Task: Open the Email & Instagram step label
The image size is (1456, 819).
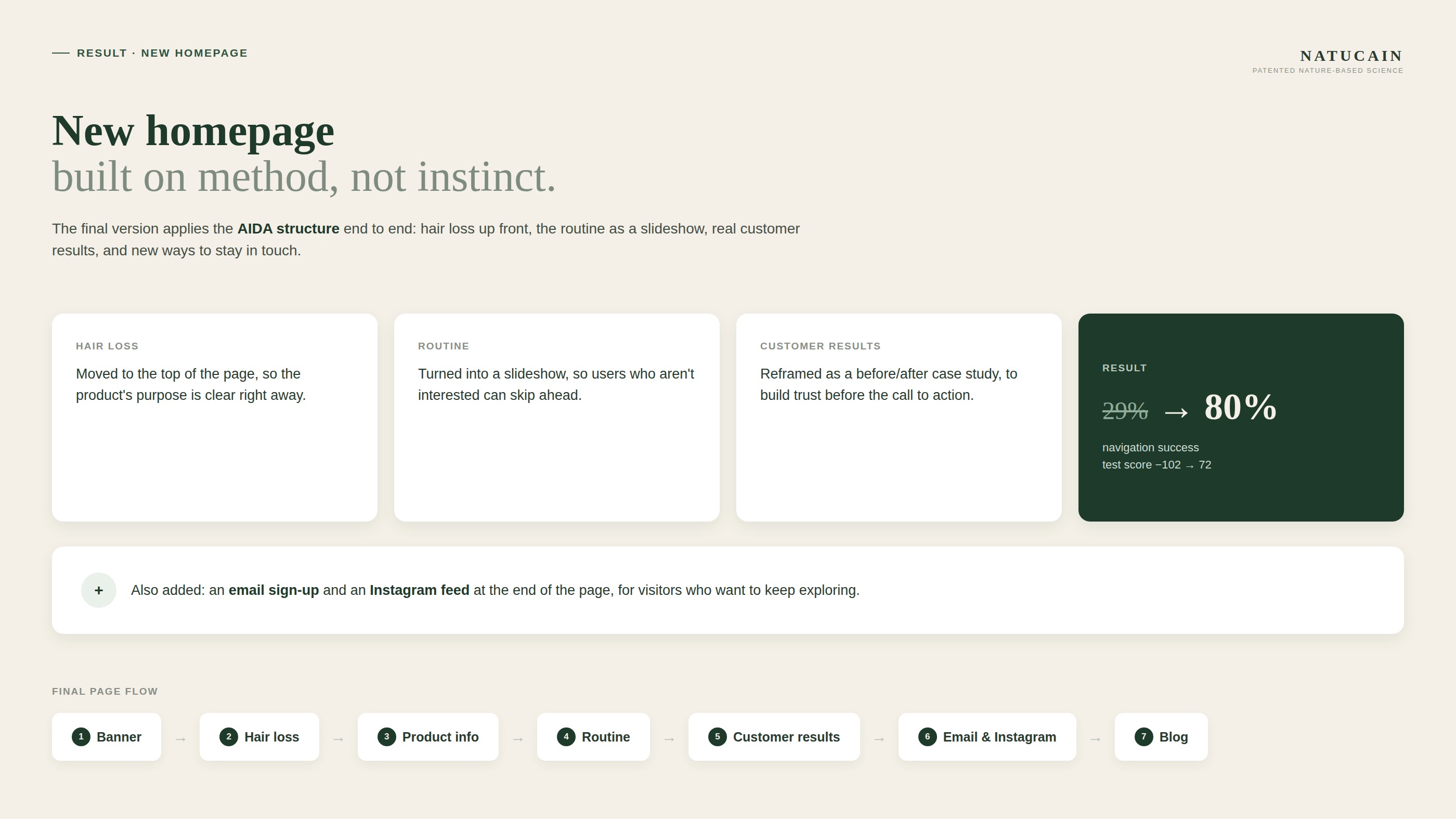Action: pos(999,737)
